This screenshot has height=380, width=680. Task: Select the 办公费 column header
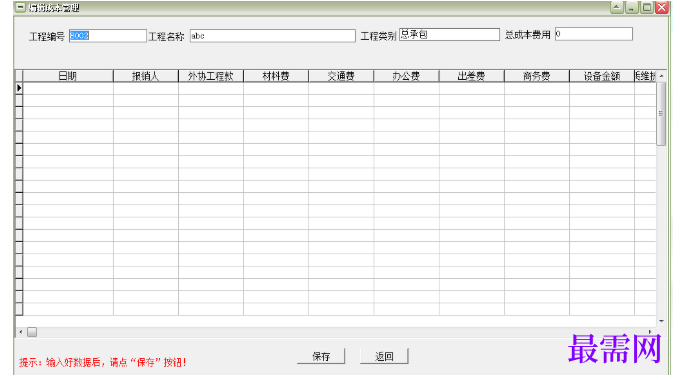click(406, 76)
